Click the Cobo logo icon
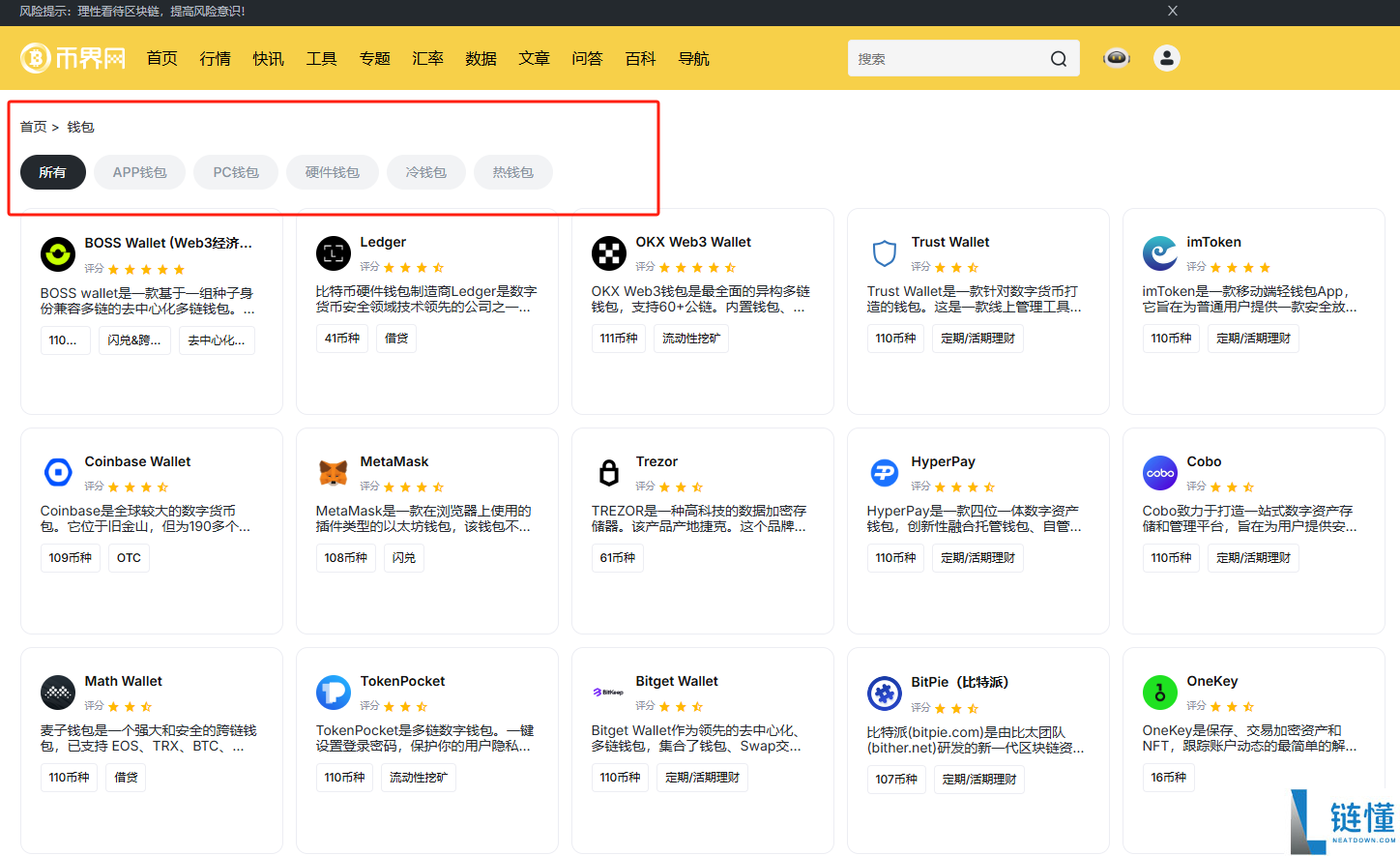 1160,473
